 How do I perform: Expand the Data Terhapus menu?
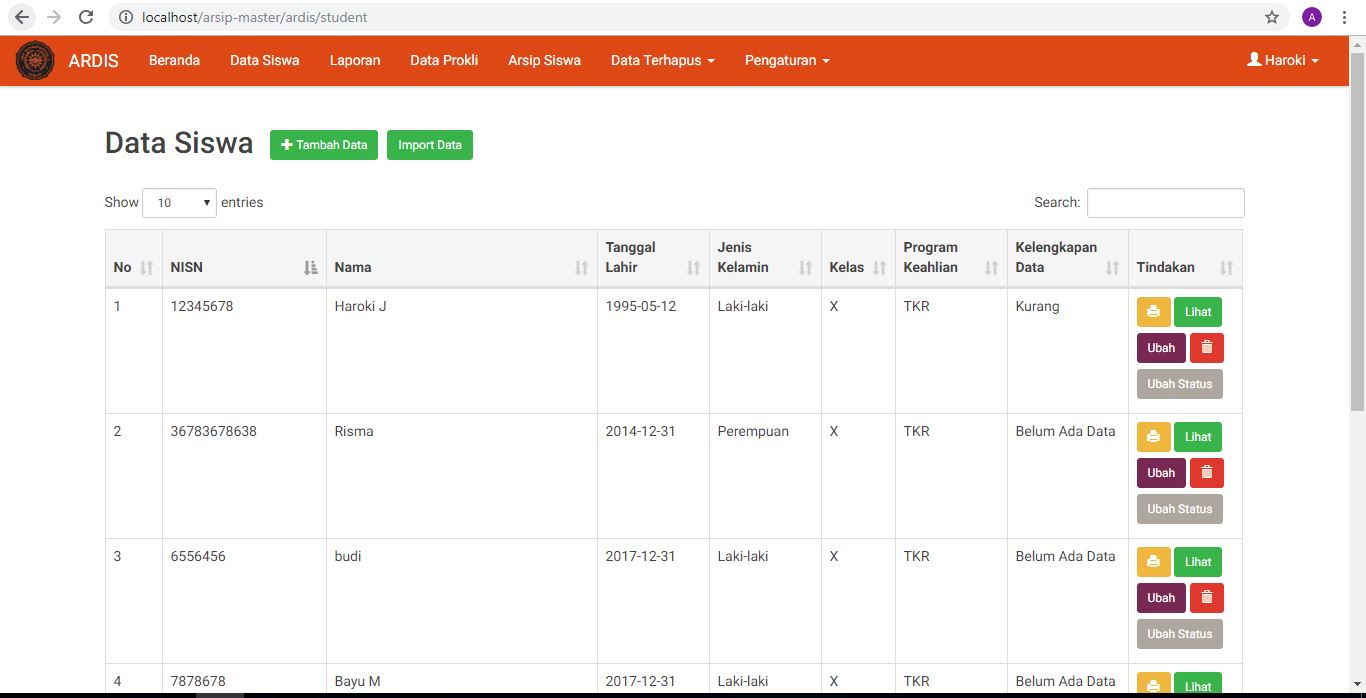click(662, 60)
